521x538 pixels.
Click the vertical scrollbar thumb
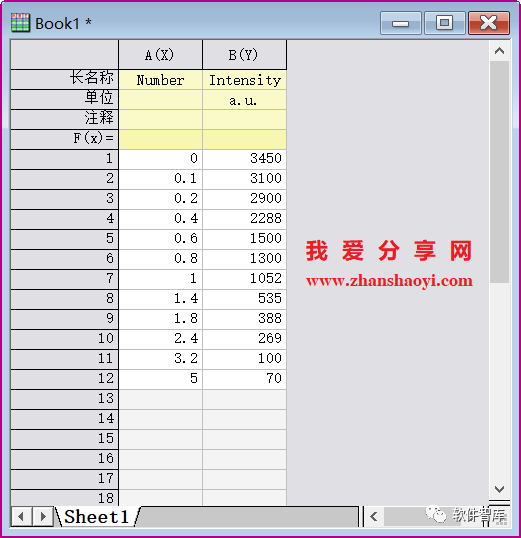[499, 172]
